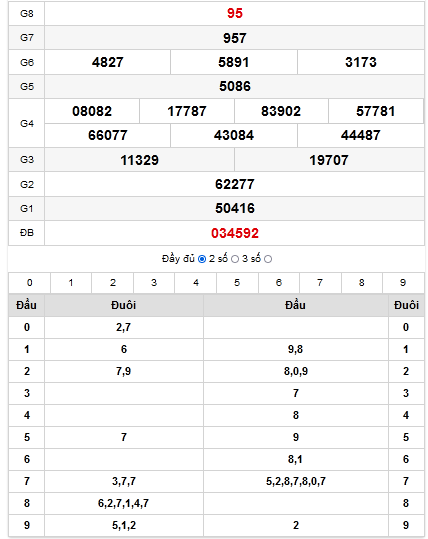Click the G2 row label
Image resolution: width=428 pixels, height=539 pixels.
(27, 185)
